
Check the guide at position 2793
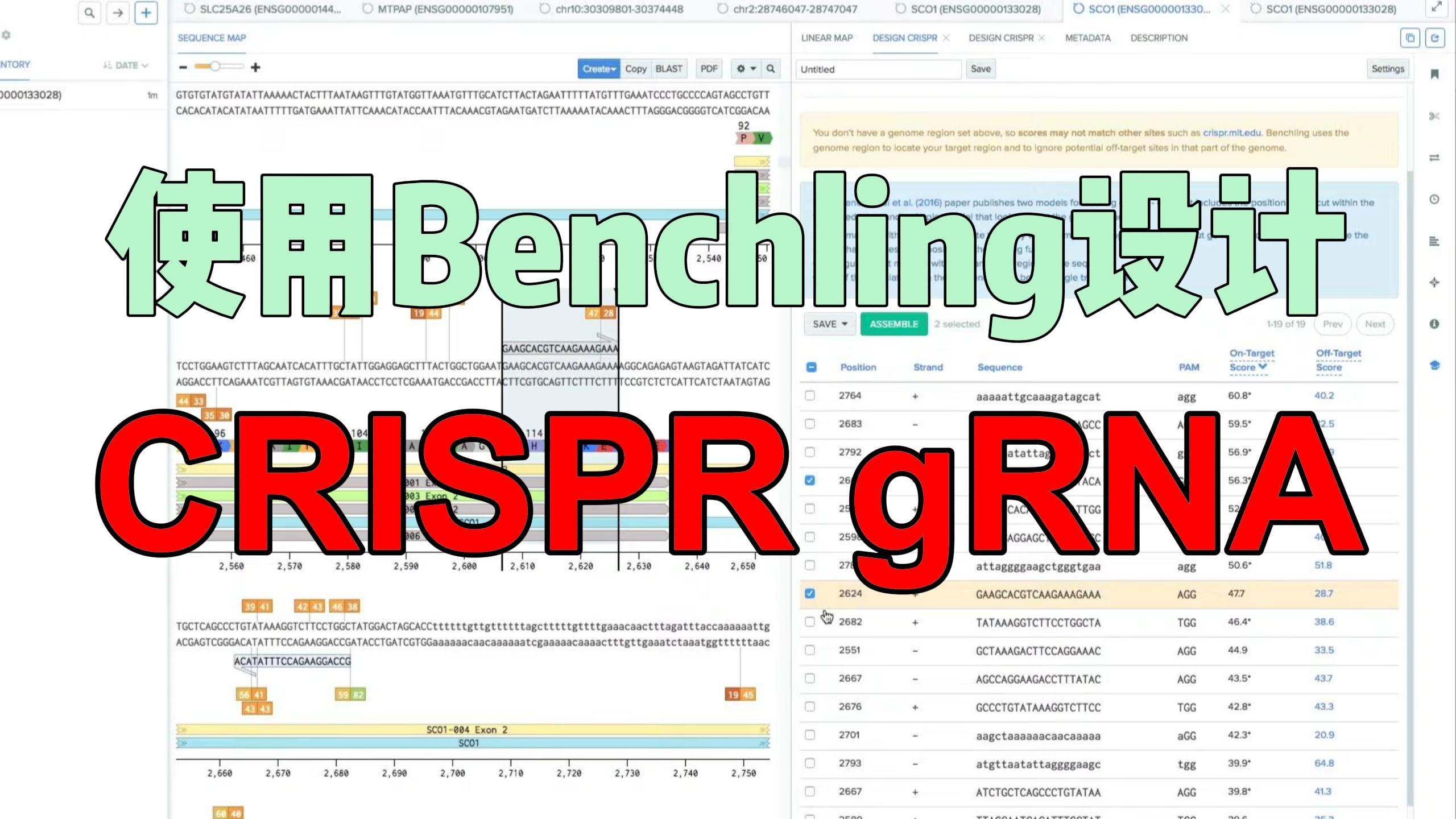tap(810, 763)
